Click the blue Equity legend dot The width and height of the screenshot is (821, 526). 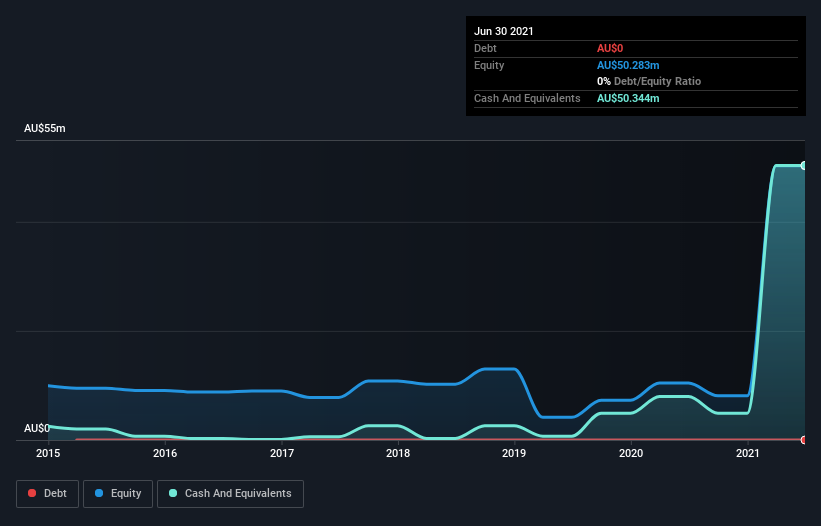point(99,493)
